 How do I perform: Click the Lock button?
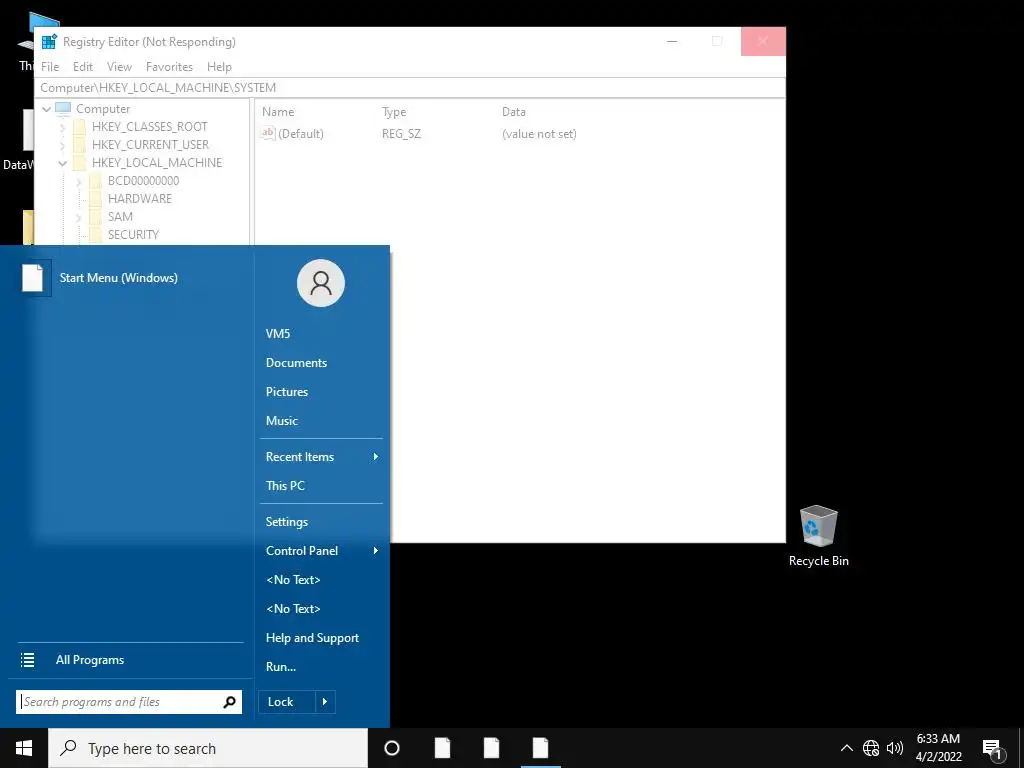(287, 702)
